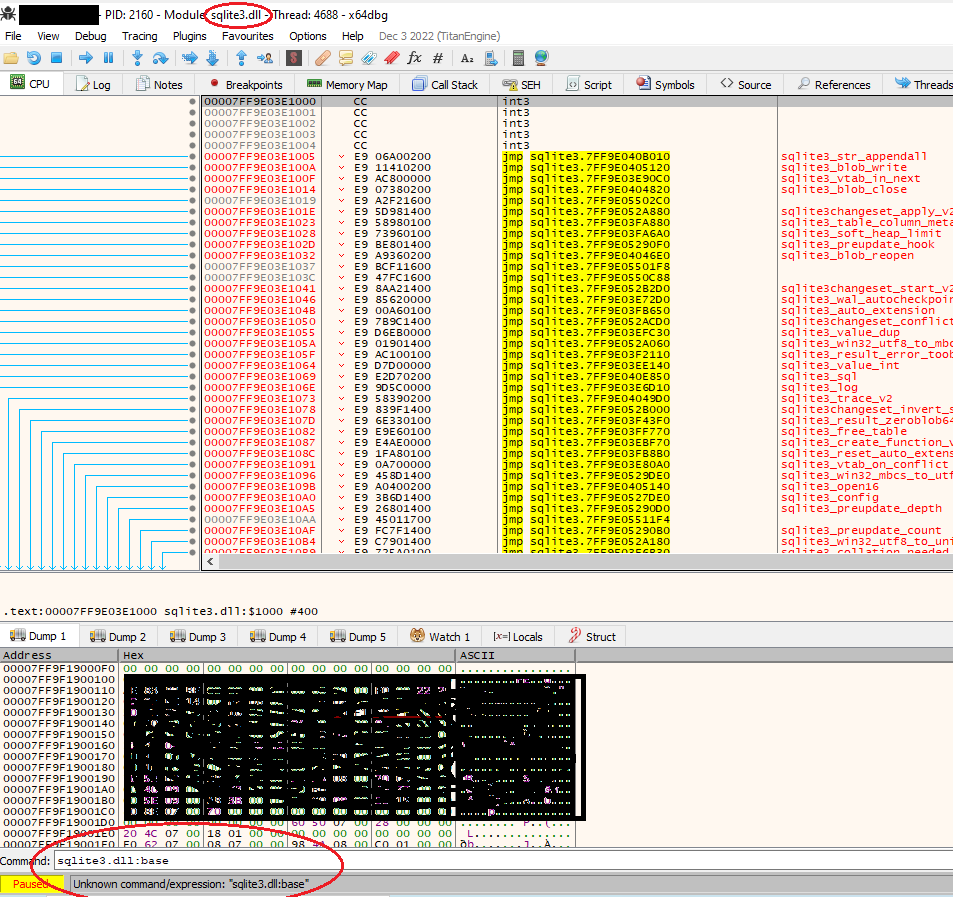953x897 pixels.
Task: Switch to the Log tab
Action: click(93, 84)
